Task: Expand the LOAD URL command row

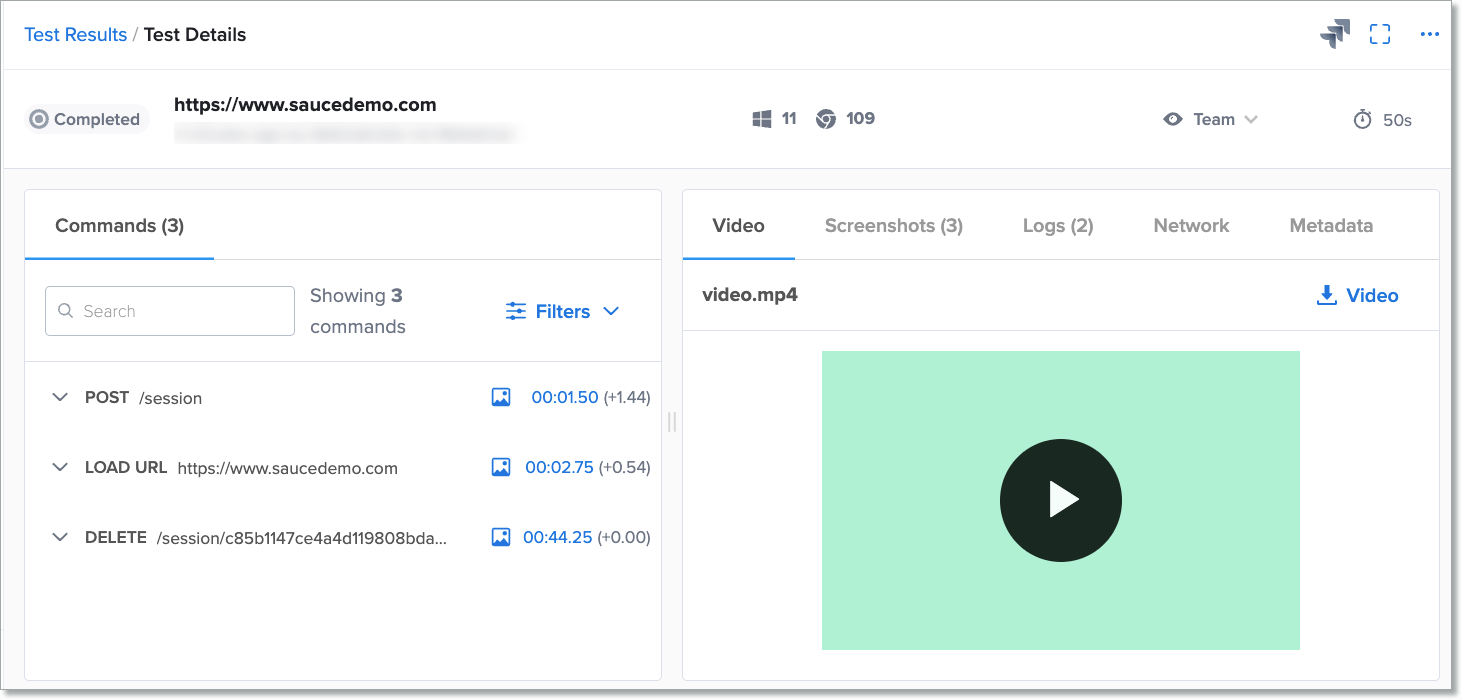Action: tap(61, 467)
